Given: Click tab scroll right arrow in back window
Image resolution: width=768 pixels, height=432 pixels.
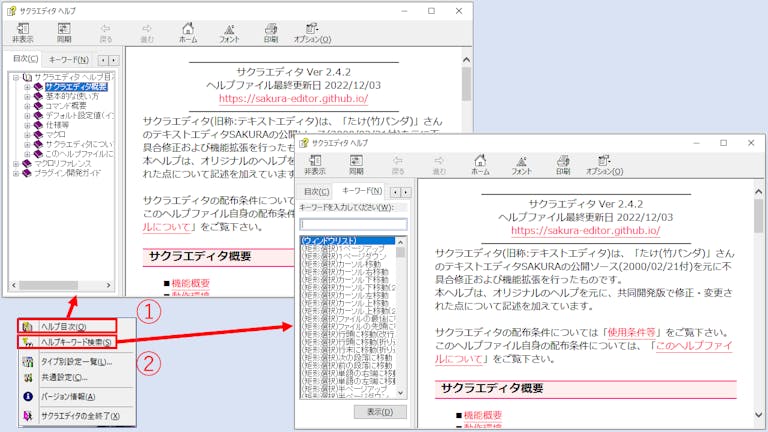Looking at the screenshot, I should [114, 60].
